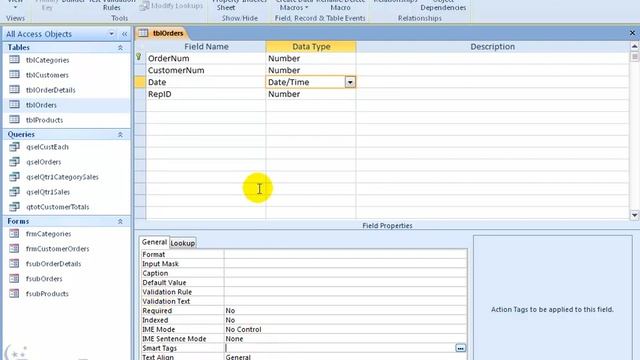The image size is (640, 360).
Task: Click the Format property input field
Action: point(345,254)
